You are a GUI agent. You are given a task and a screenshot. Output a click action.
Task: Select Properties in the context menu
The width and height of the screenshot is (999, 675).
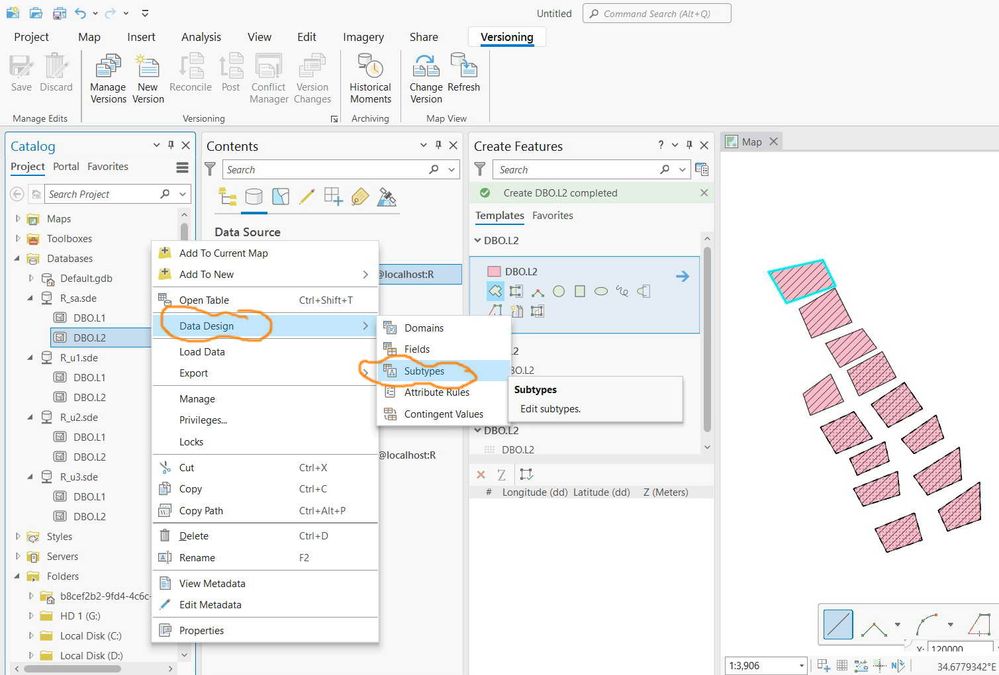click(265, 630)
